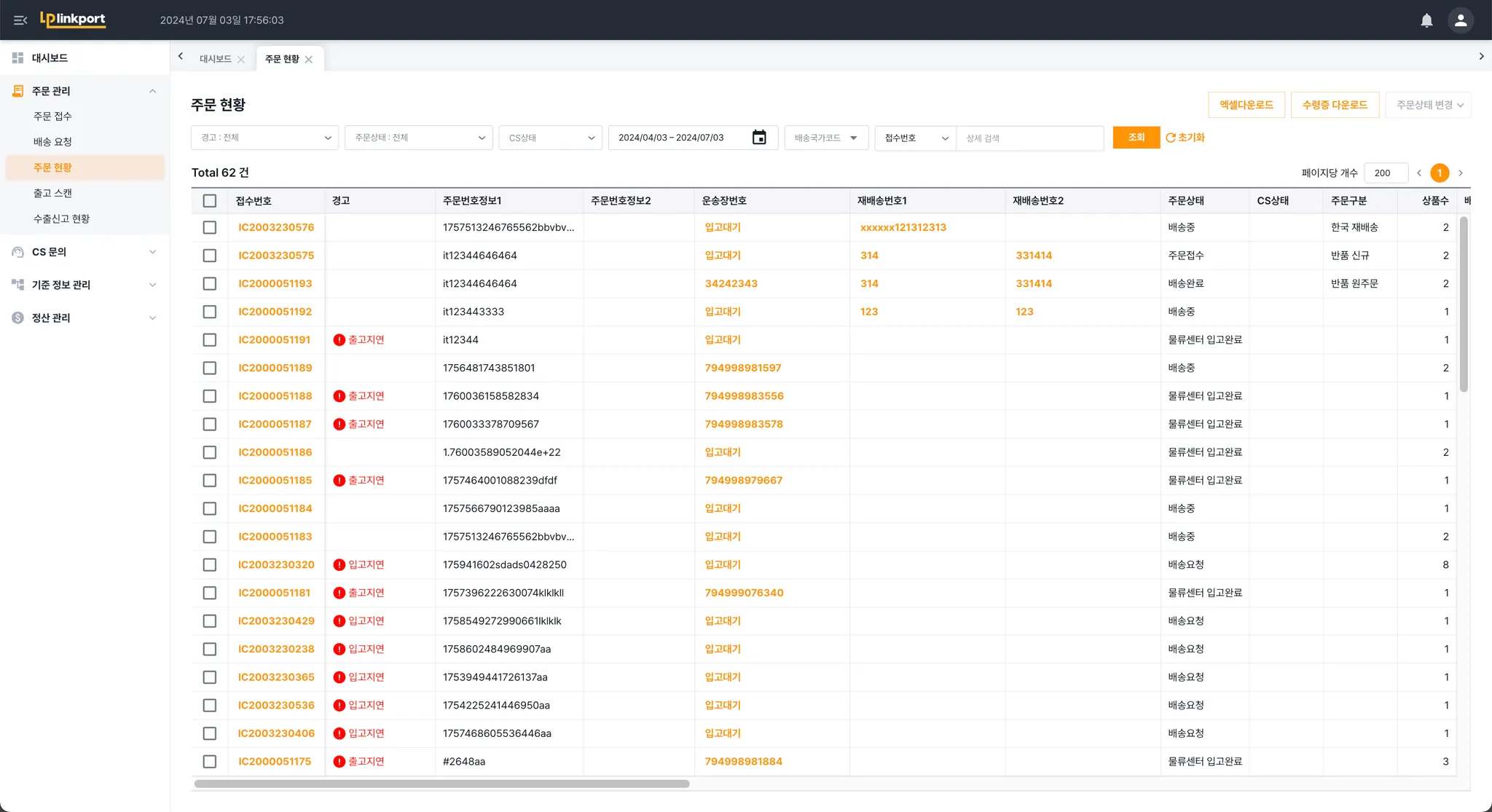Click the CS 문의 headset icon
The image size is (1492, 812).
(18, 252)
